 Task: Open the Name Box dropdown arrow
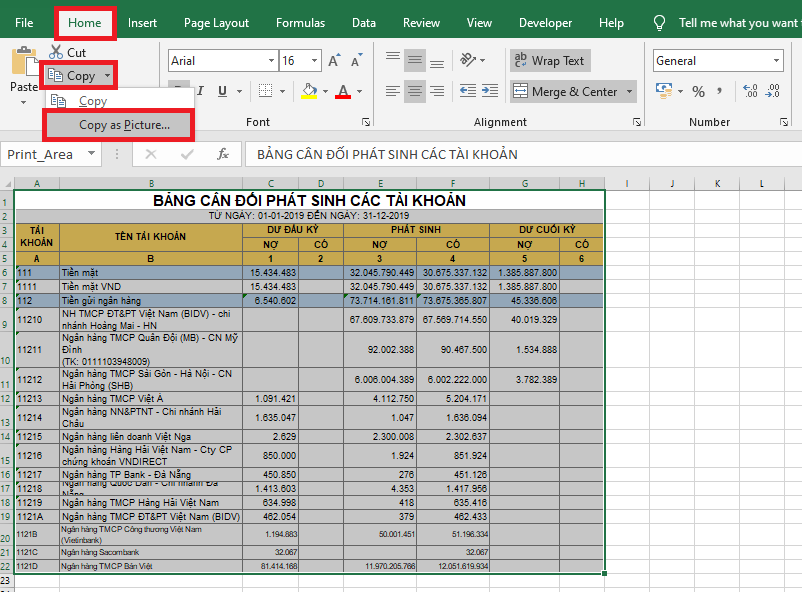(x=91, y=155)
